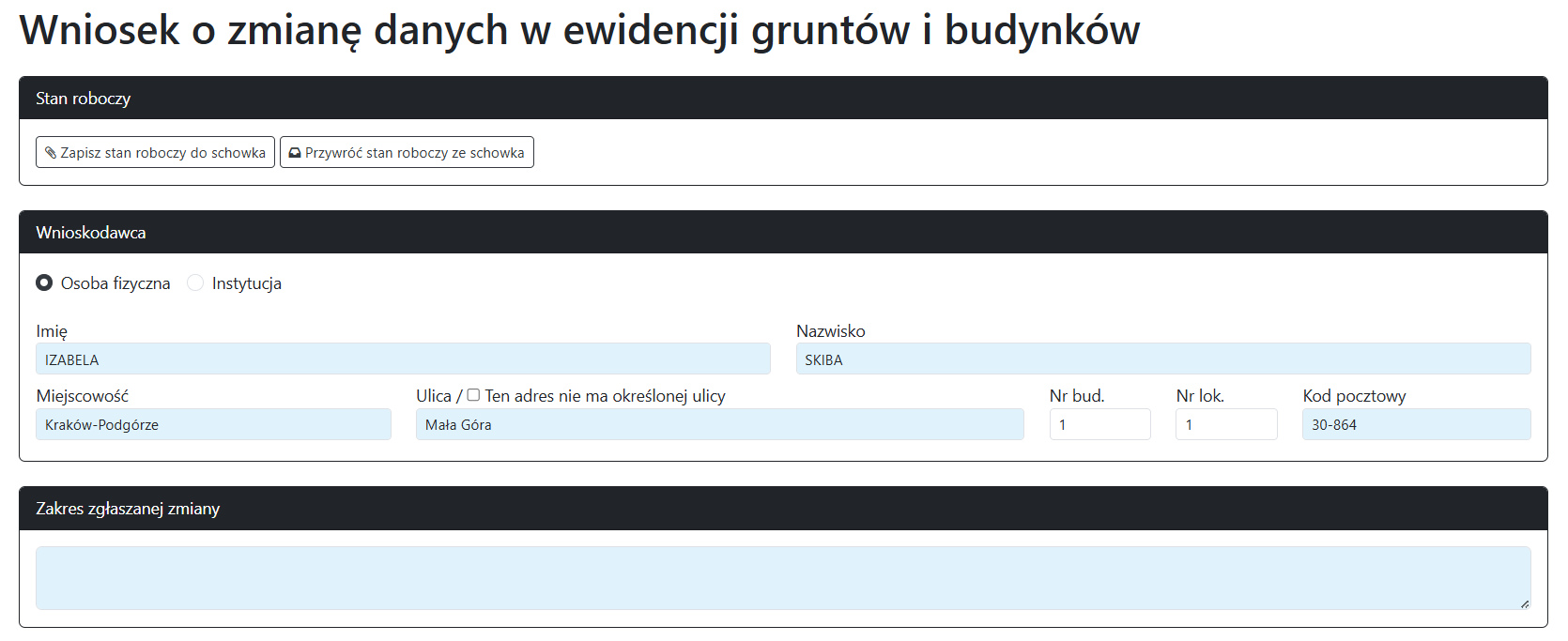This screenshot has height=641, width=1568.
Task: Select the Osoba fizyczna radio button
Action: tap(44, 283)
